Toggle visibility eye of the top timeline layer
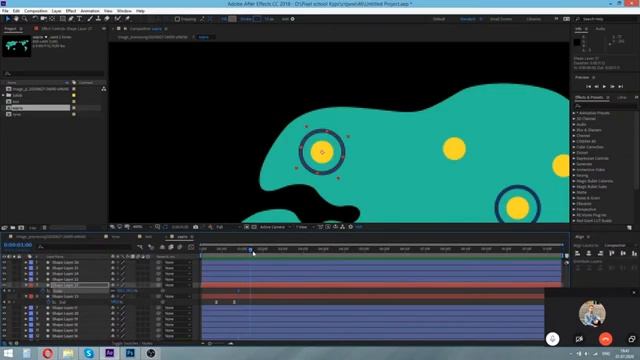Image resolution: width=640 pixels, height=360 pixels. (x=4, y=262)
